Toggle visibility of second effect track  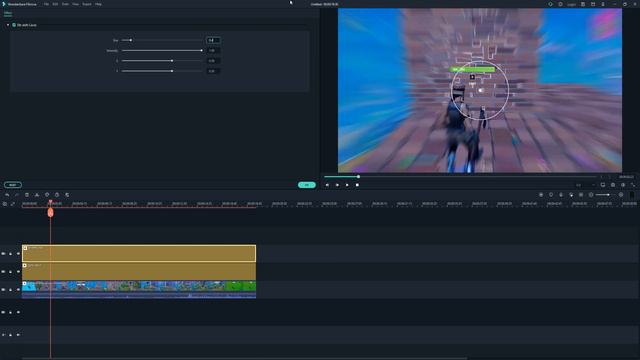pos(18,271)
